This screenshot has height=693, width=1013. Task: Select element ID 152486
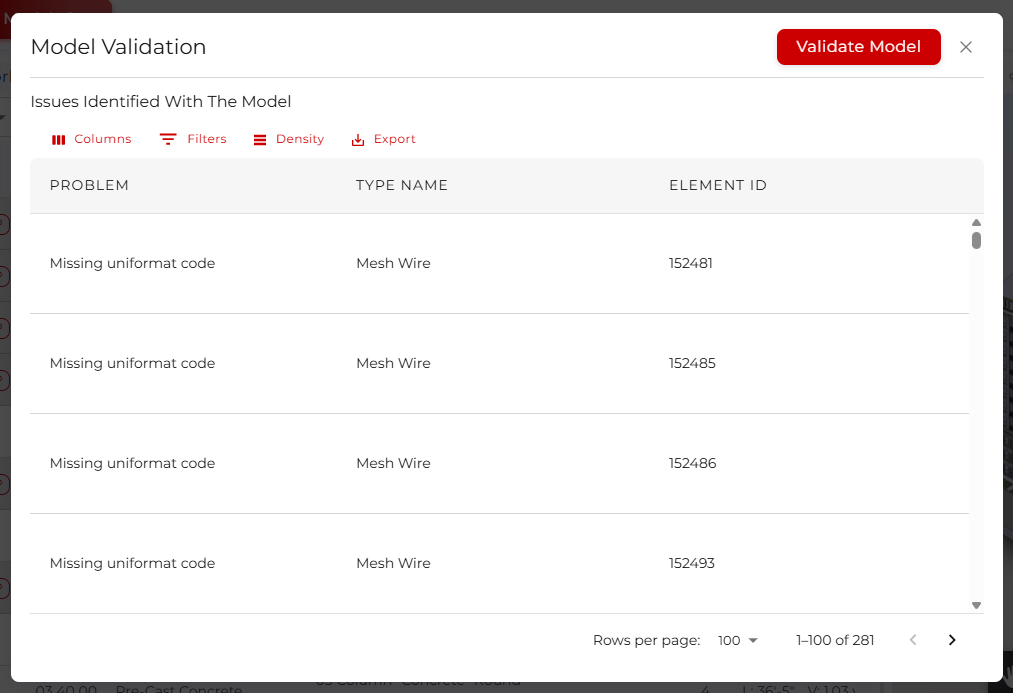[693, 463]
